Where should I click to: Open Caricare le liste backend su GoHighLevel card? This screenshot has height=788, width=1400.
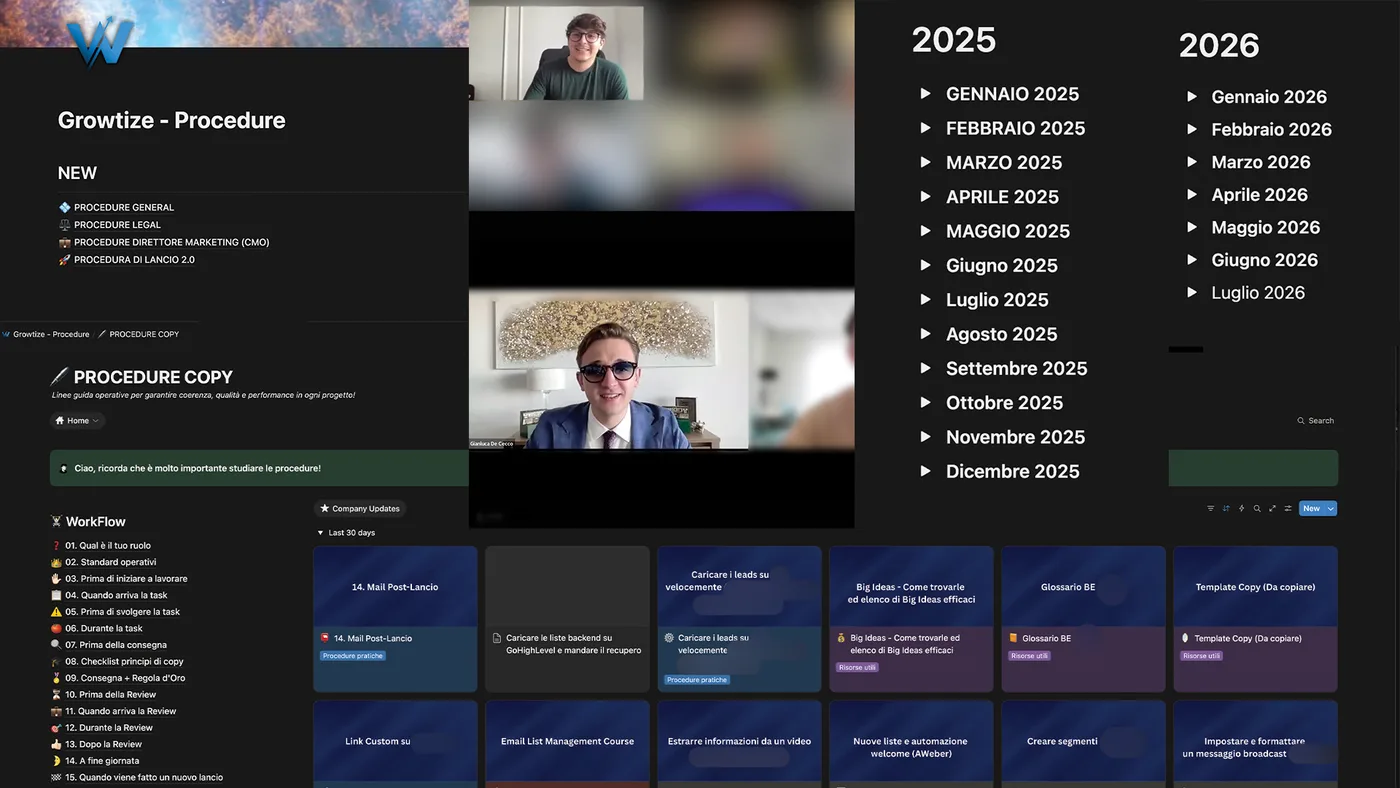coord(567,619)
